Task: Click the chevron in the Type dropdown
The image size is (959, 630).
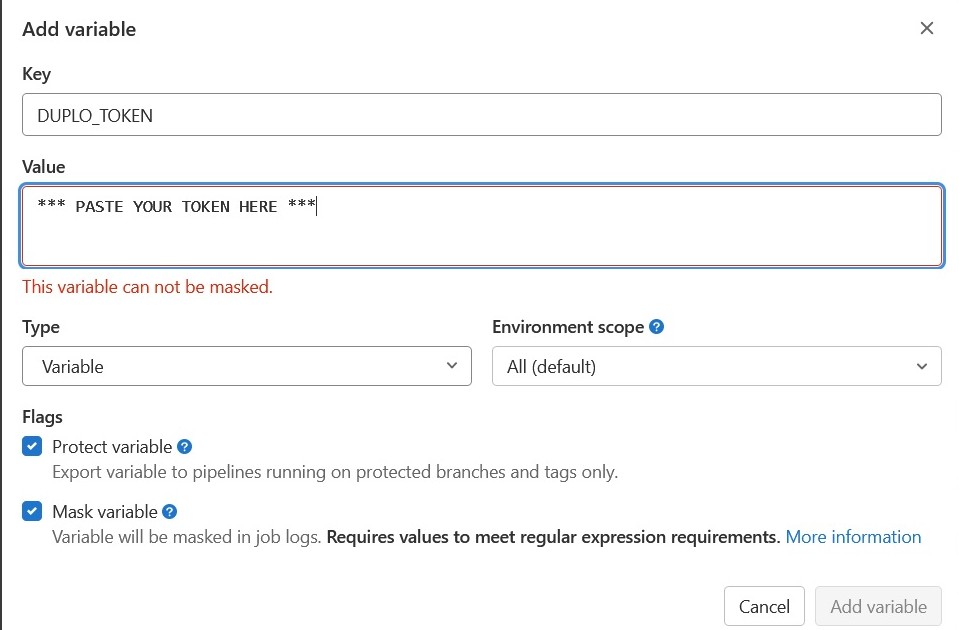Action: 452,366
